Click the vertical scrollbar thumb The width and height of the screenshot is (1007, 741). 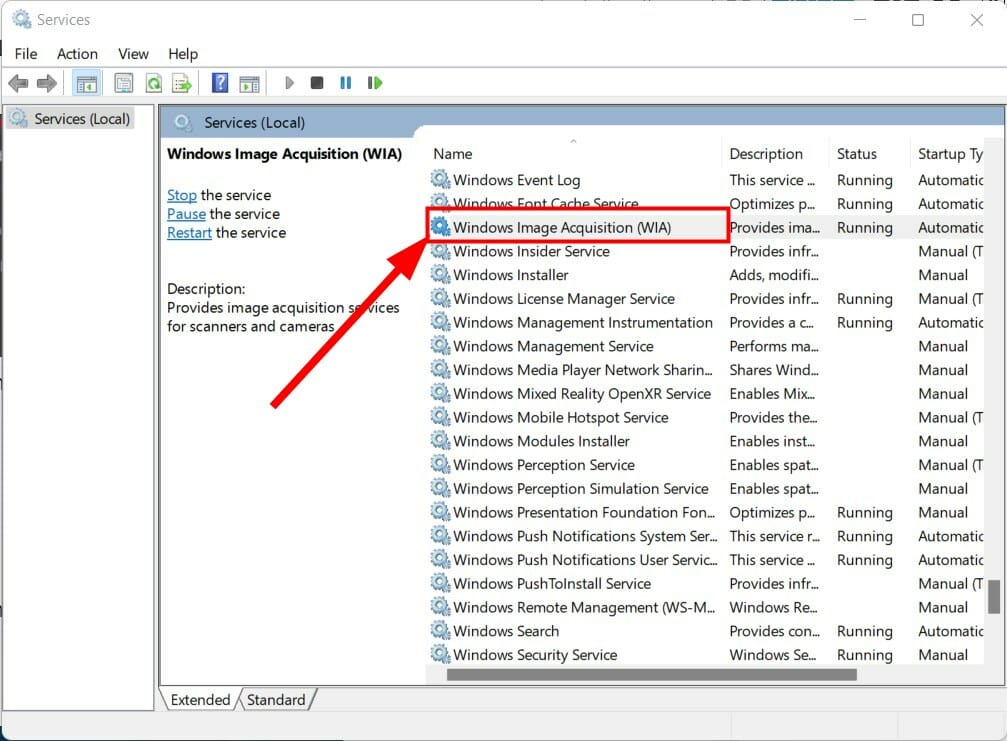pos(993,597)
